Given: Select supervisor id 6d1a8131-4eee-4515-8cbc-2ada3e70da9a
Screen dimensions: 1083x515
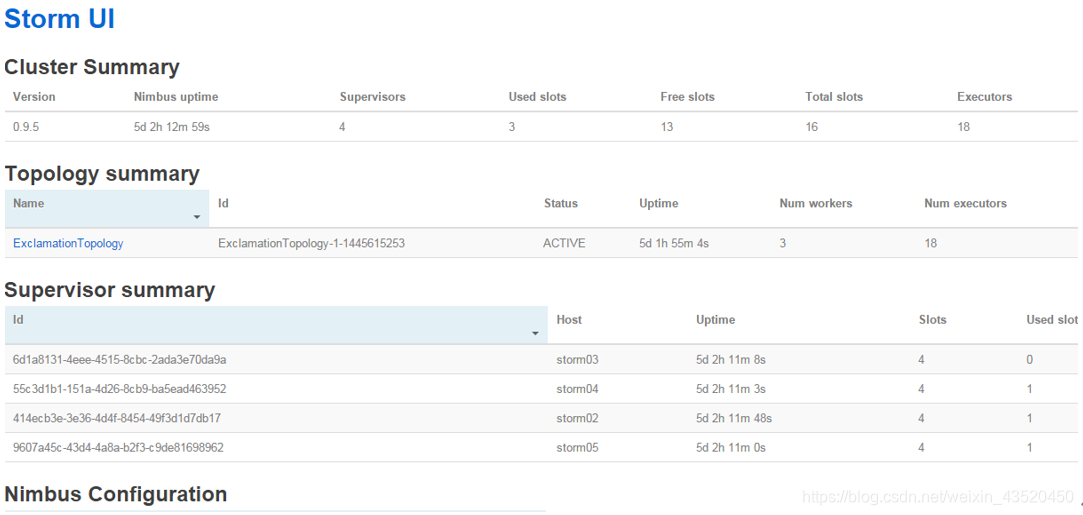Looking at the screenshot, I should 120,360.
